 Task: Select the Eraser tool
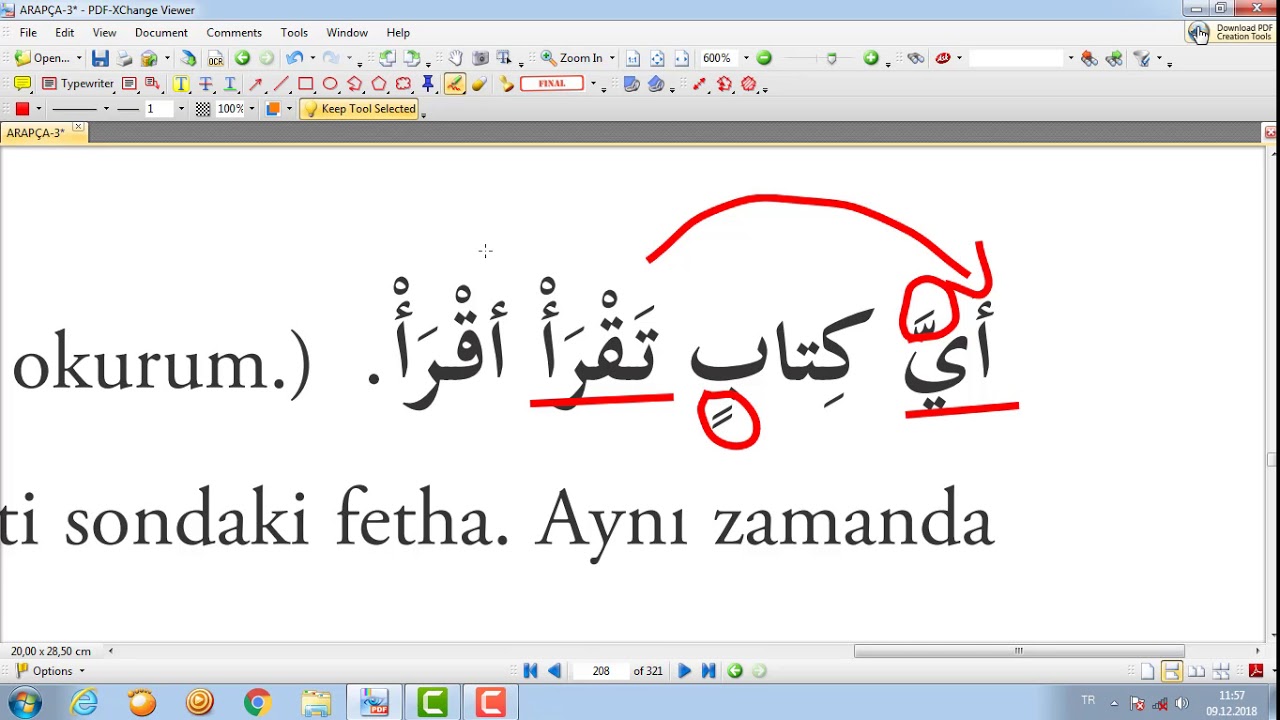coord(479,84)
